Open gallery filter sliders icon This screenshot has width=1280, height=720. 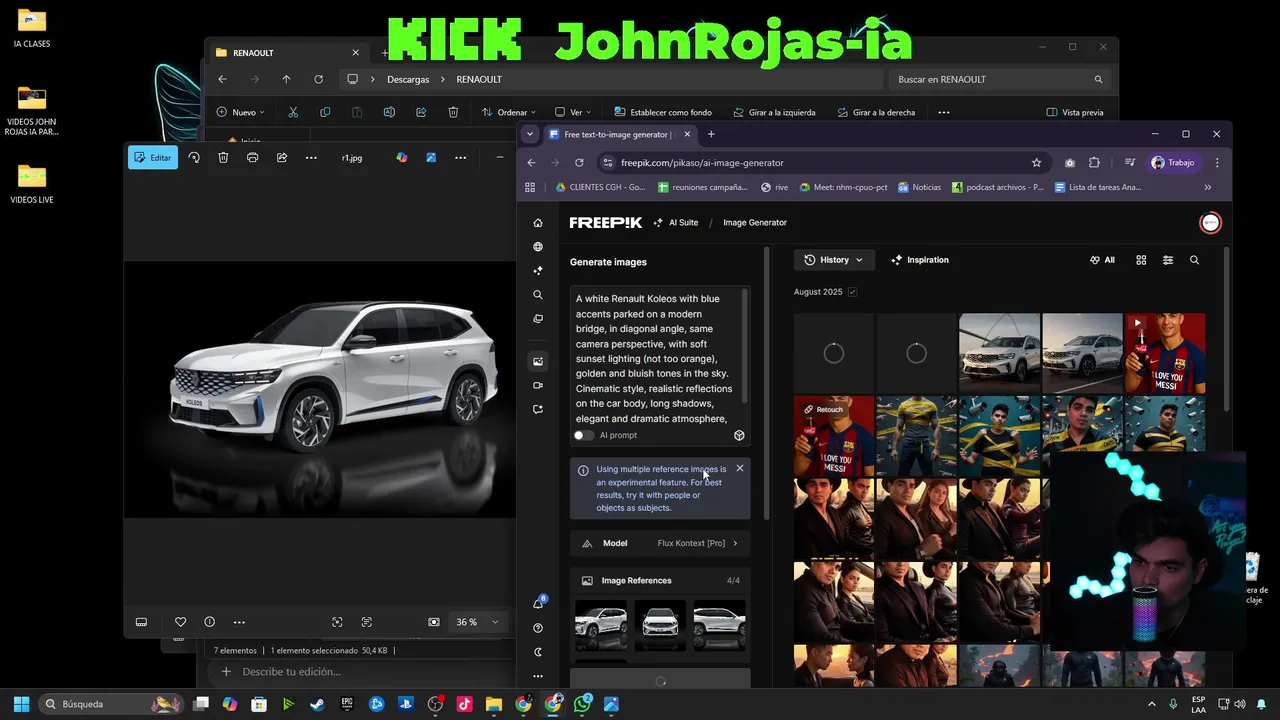coord(1168,260)
